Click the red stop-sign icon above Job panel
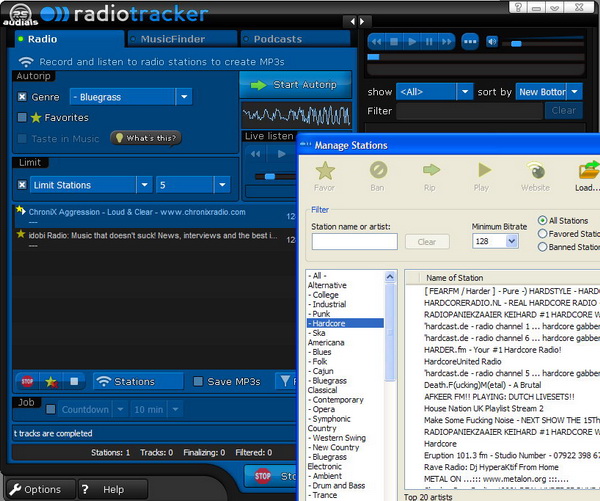 pyautogui.click(x=27, y=381)
